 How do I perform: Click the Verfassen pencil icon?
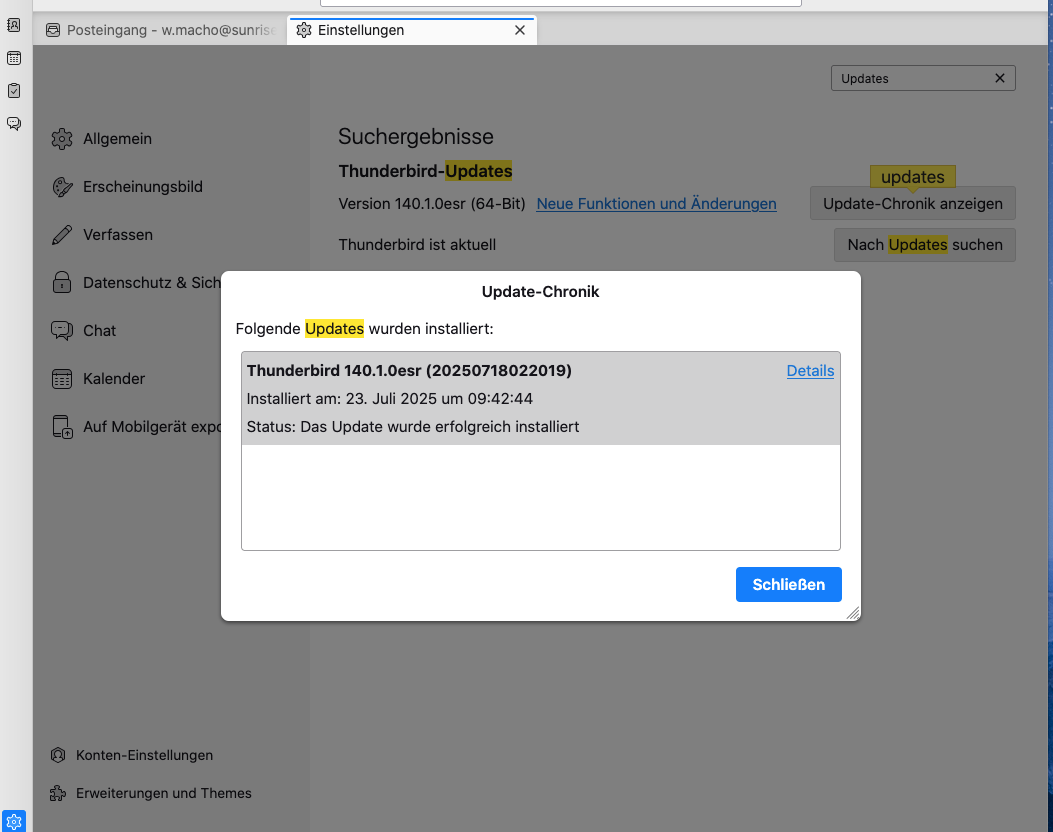point(62,235)
